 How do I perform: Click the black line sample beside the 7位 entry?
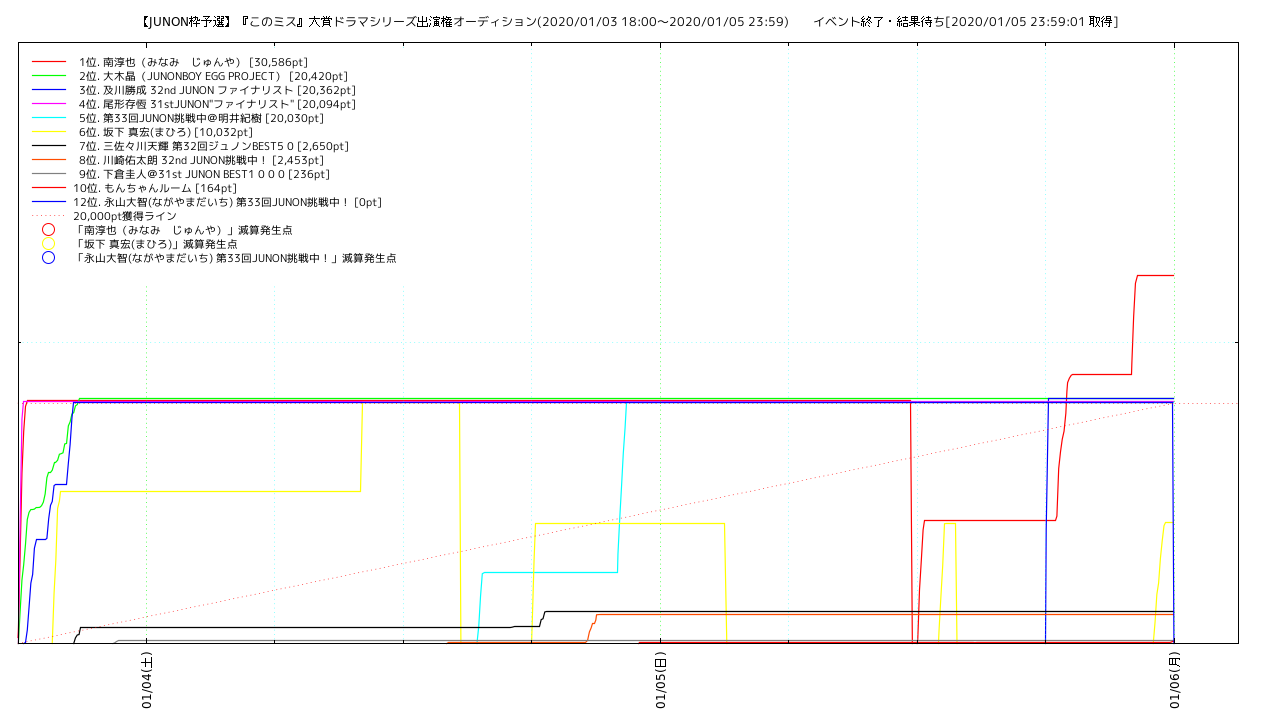(48, 146)
